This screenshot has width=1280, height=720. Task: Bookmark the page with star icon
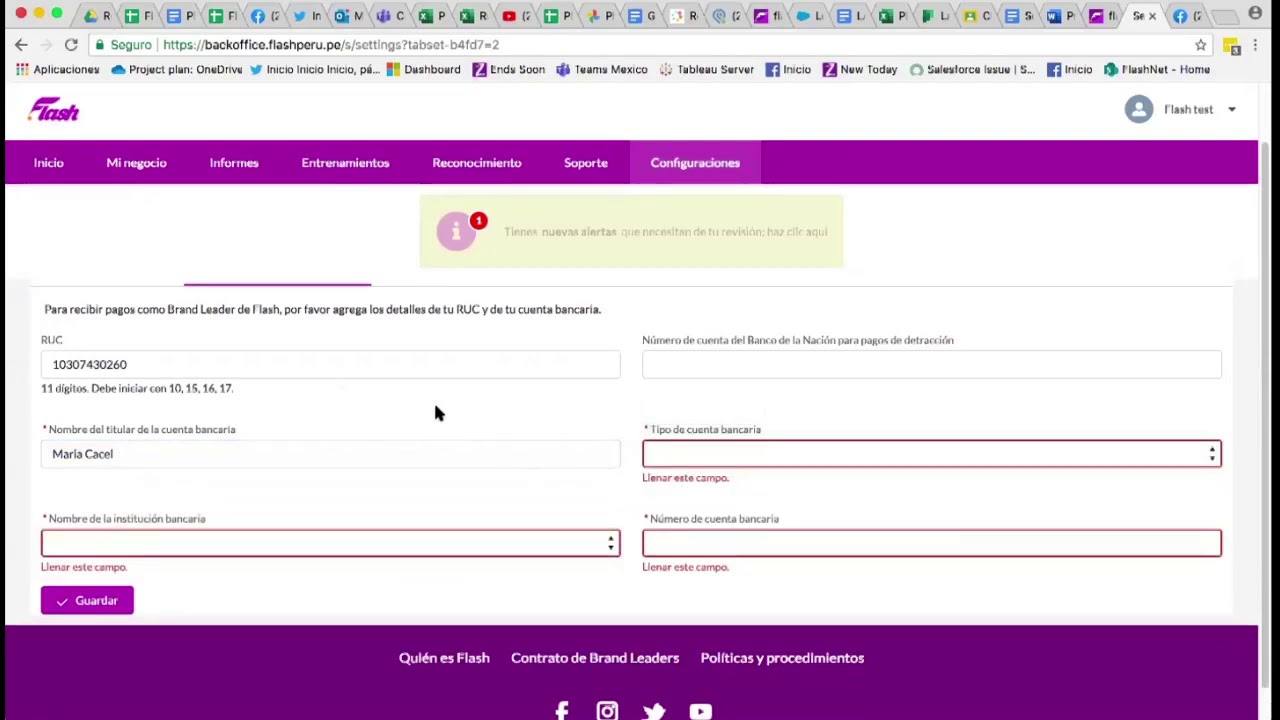(1200, 45)
